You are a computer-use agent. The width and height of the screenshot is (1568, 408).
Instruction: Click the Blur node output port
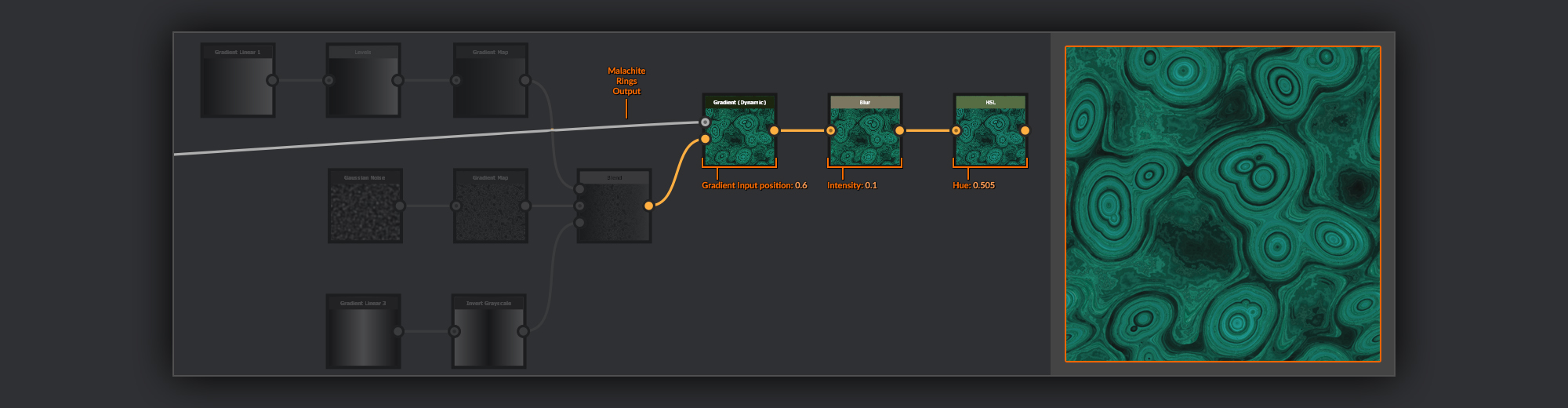point(899,130)
